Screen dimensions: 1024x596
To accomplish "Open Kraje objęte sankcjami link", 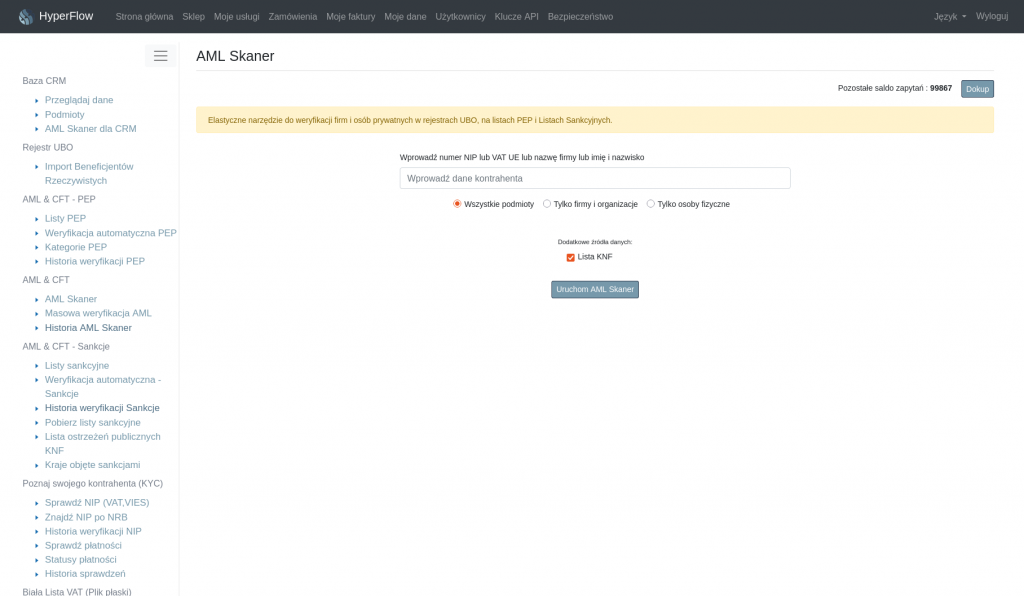I will click(x=93, y=465).
